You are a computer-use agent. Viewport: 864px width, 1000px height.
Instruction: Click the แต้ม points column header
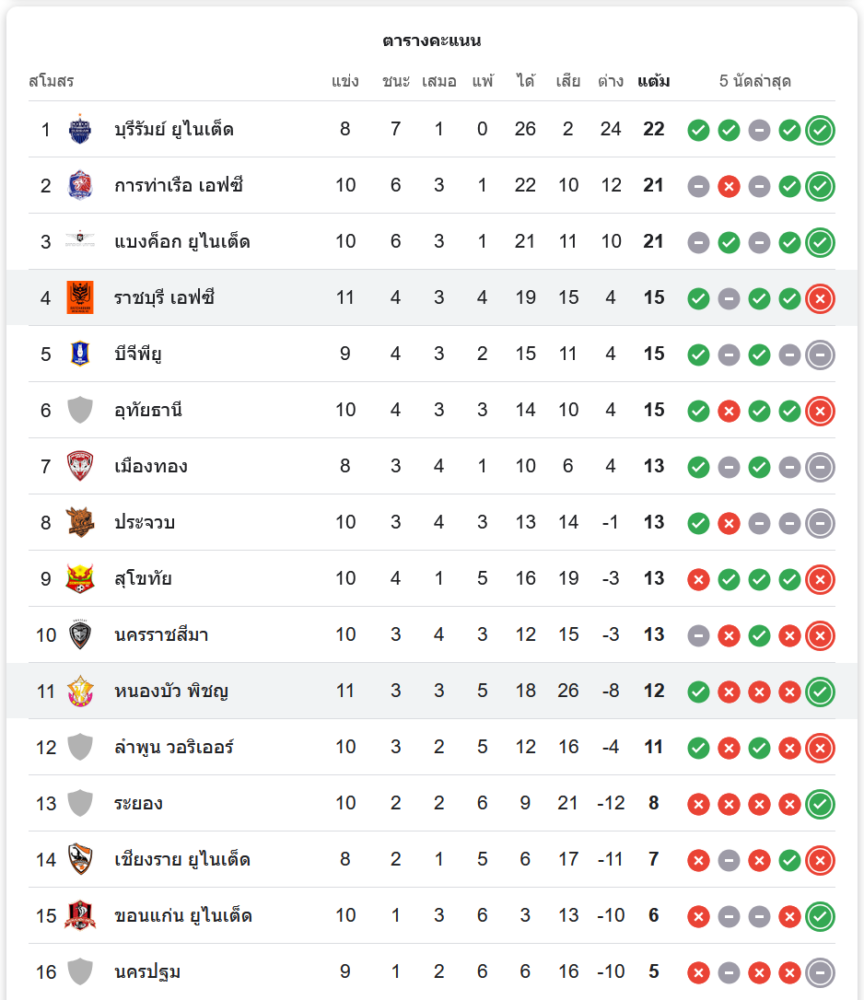(653, 81)
